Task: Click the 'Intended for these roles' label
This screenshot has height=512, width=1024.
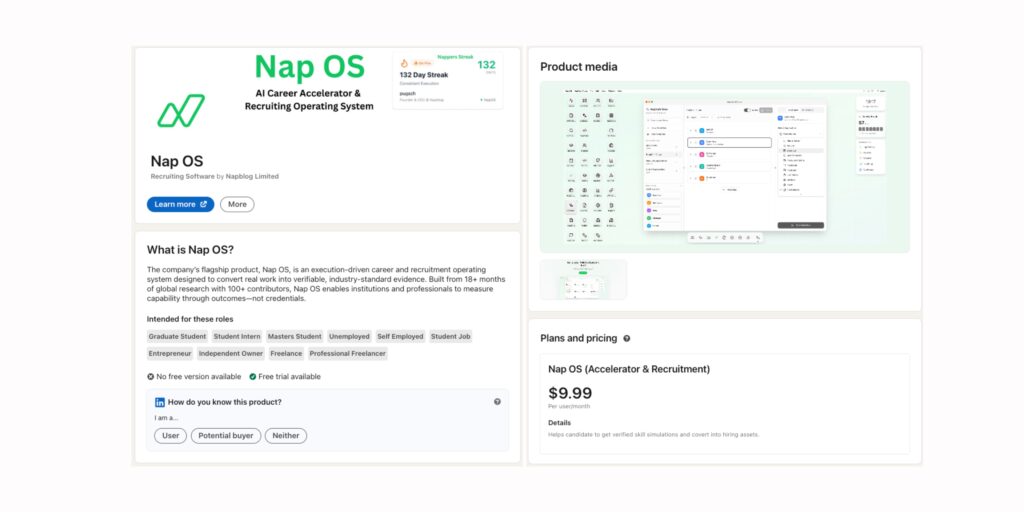Action: [190, 319]
